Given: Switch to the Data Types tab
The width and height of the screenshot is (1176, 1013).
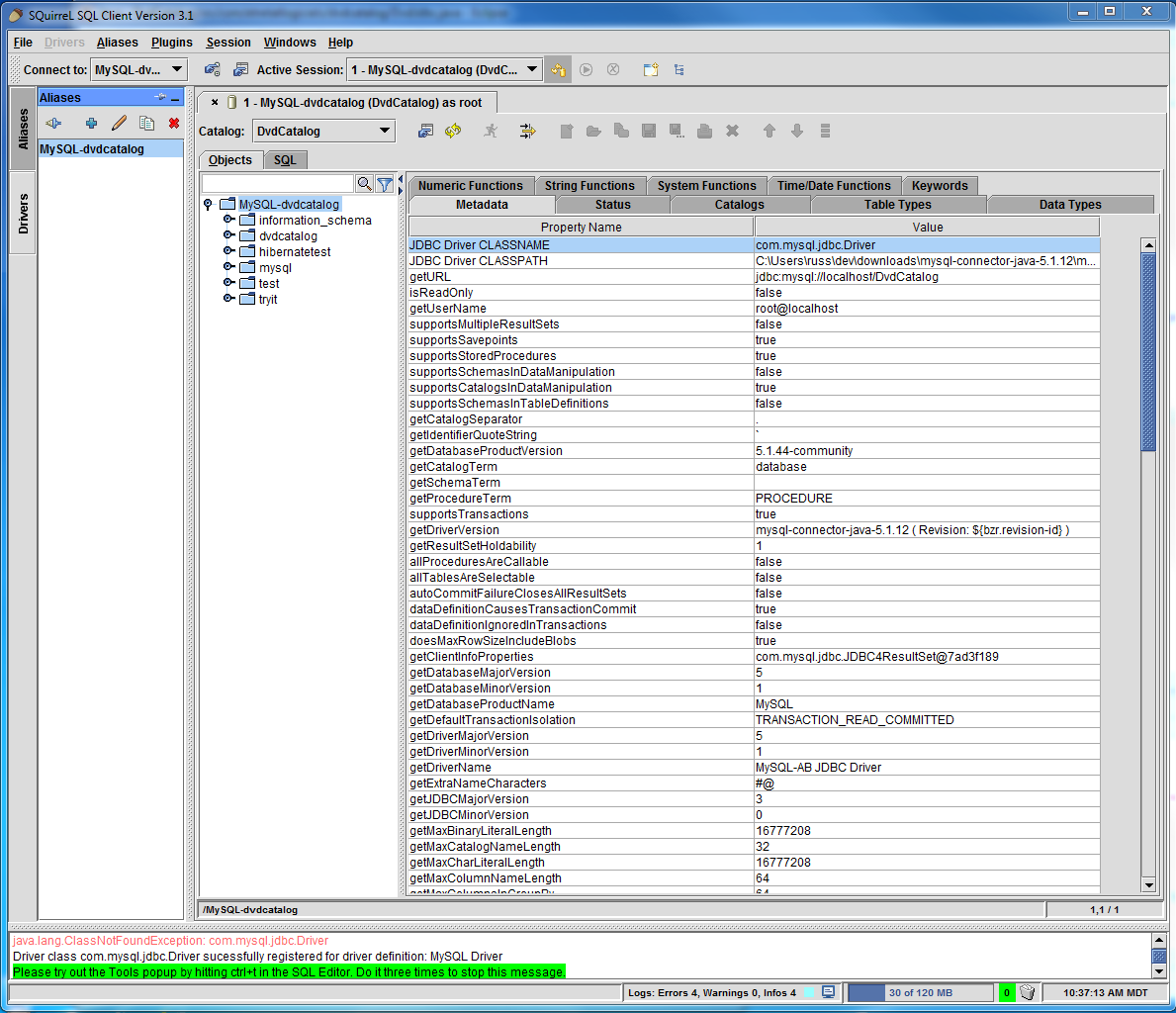Looking at the screenshot, I should [x=1070, y=204].
